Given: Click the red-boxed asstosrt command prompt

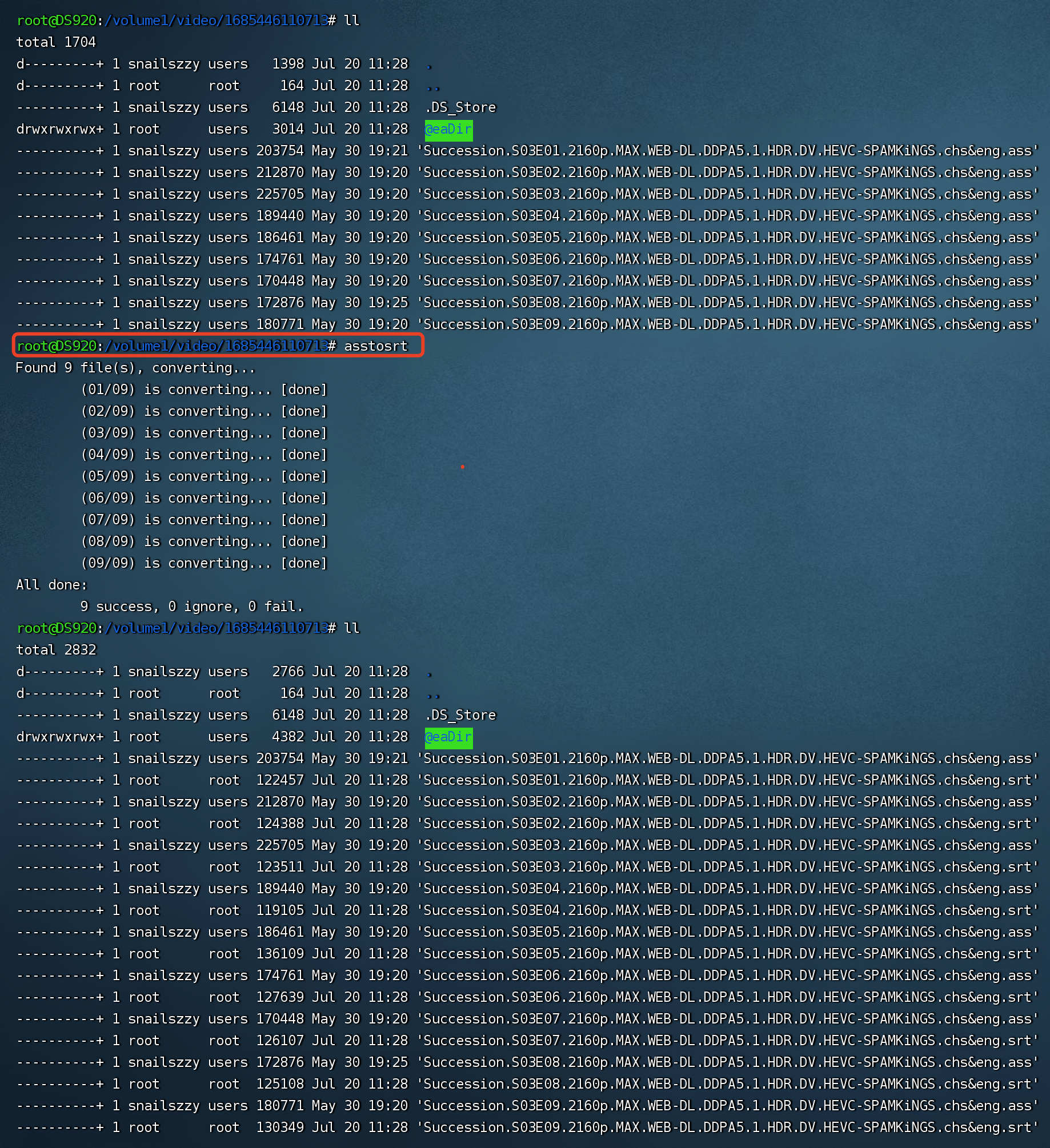Looking at the screenshot, I should (x=217, y=346).
